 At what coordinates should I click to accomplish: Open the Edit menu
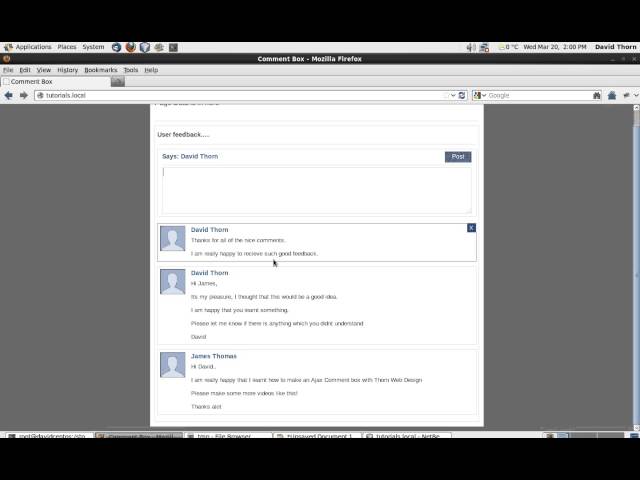[x=25, y=70]
